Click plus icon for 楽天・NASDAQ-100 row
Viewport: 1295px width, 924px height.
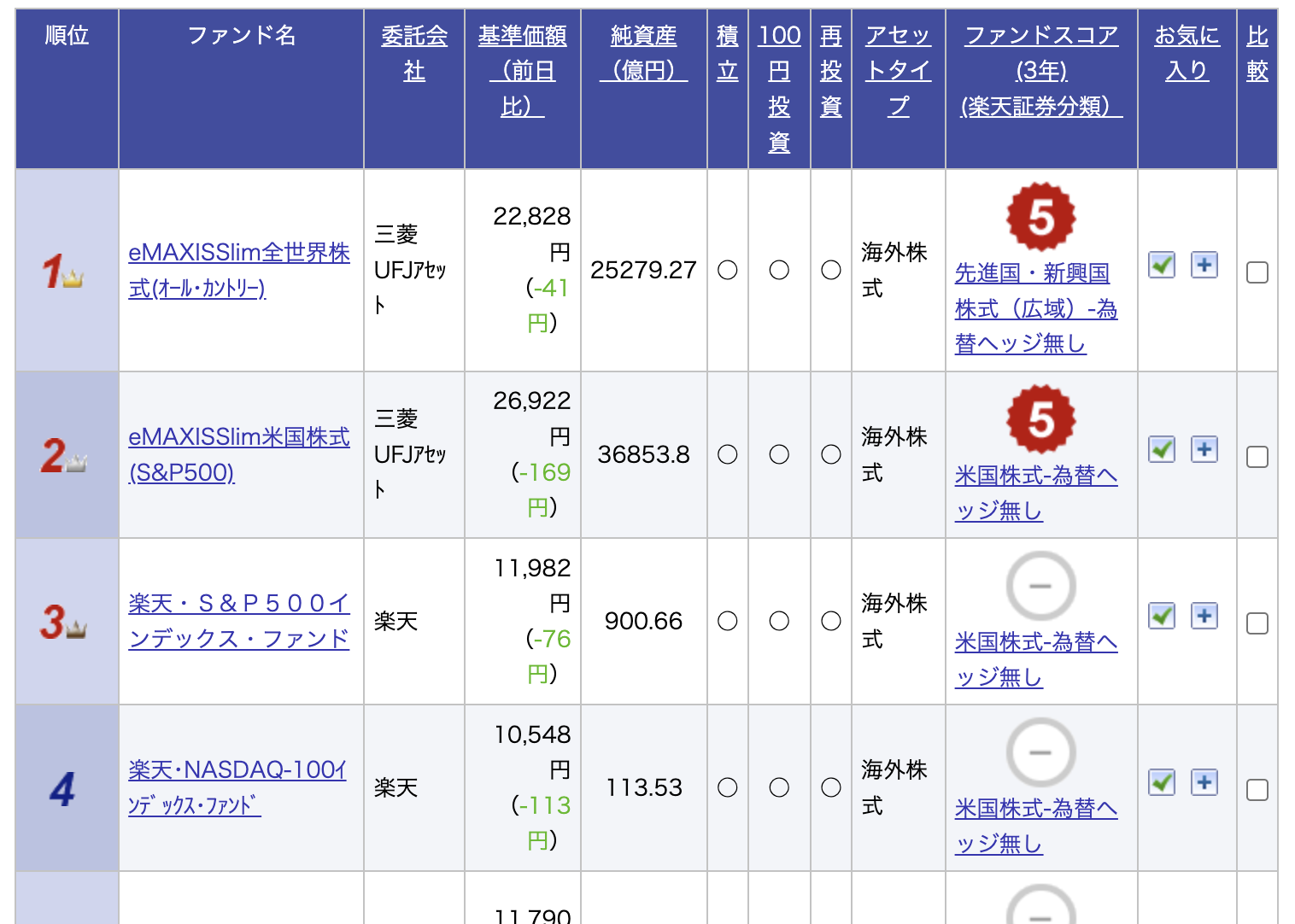tap(1204, 782)
